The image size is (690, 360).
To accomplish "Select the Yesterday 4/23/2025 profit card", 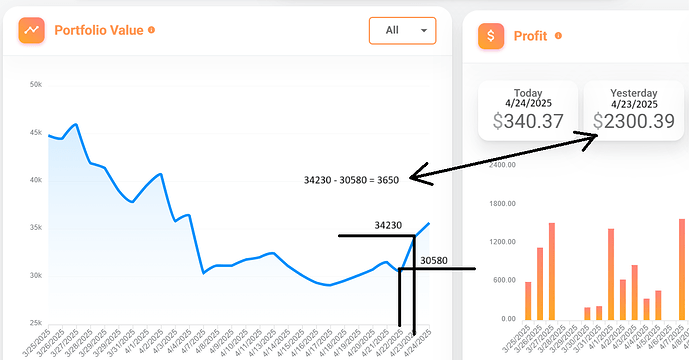I will pos(634,110).
